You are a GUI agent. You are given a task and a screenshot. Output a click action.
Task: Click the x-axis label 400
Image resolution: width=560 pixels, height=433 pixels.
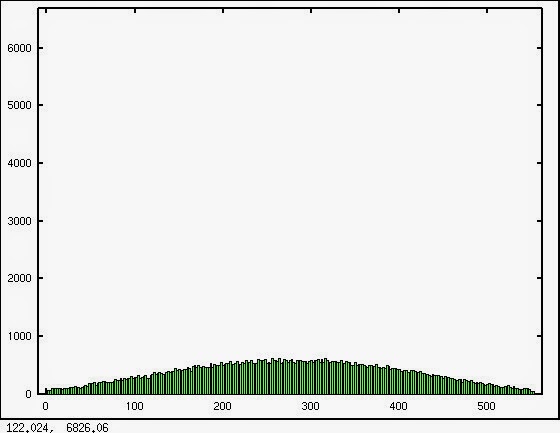[x=398, y=406]
